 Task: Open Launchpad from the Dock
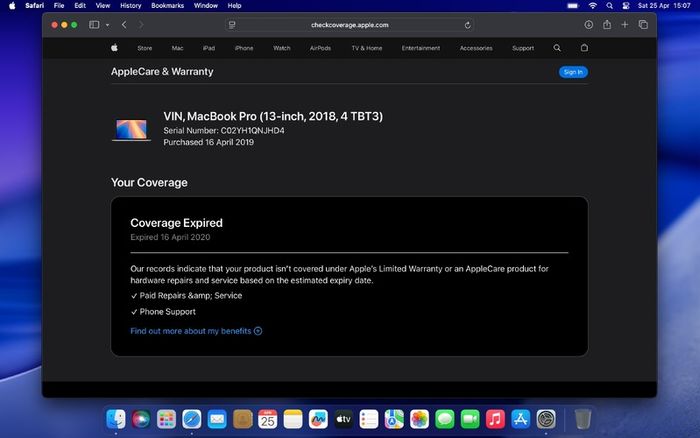coord(167,419)
